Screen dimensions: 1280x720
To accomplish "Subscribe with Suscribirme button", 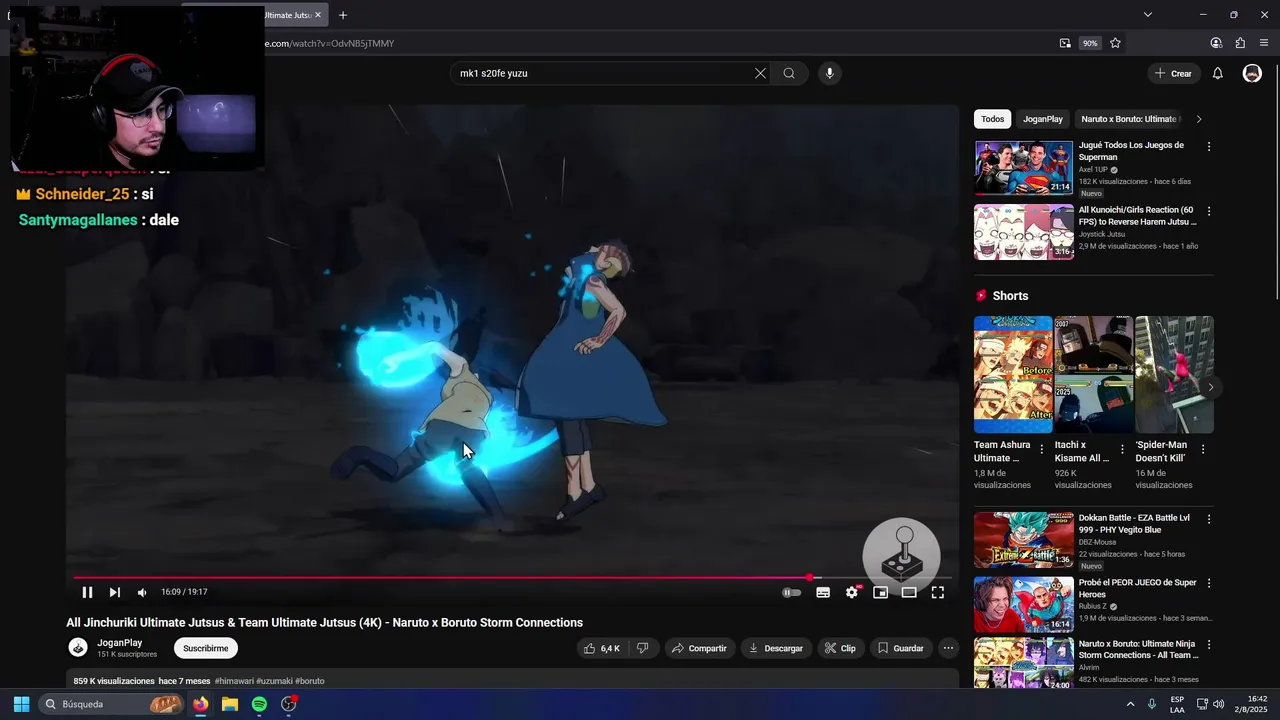I will [205, 648].
